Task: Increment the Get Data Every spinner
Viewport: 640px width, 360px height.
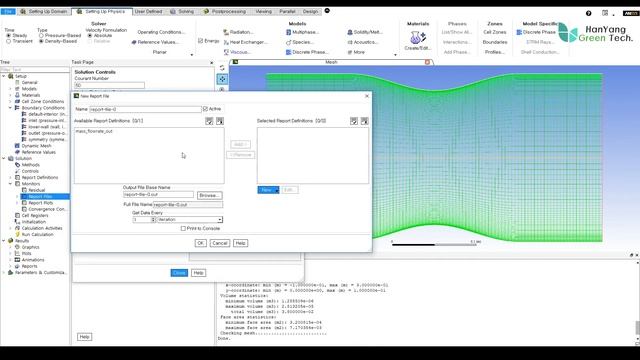Action: pos(153,218)
